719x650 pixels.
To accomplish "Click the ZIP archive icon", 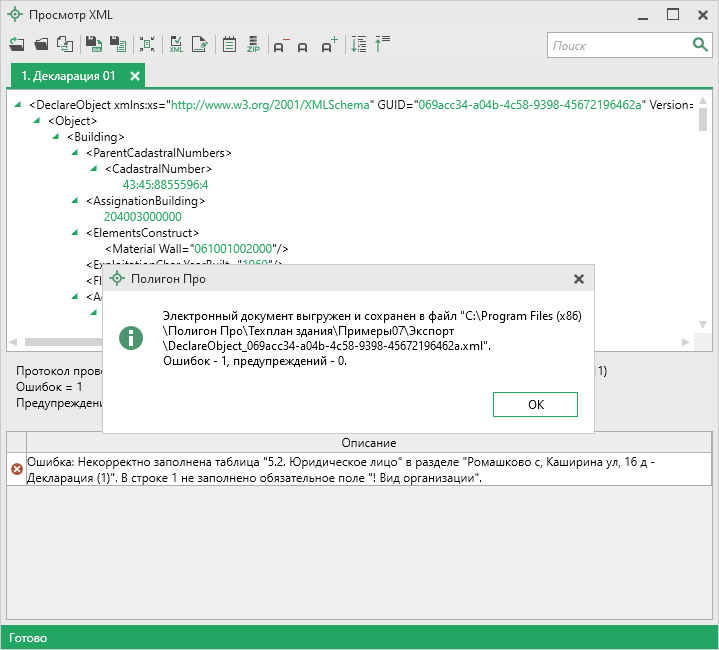I will (253, 45).
